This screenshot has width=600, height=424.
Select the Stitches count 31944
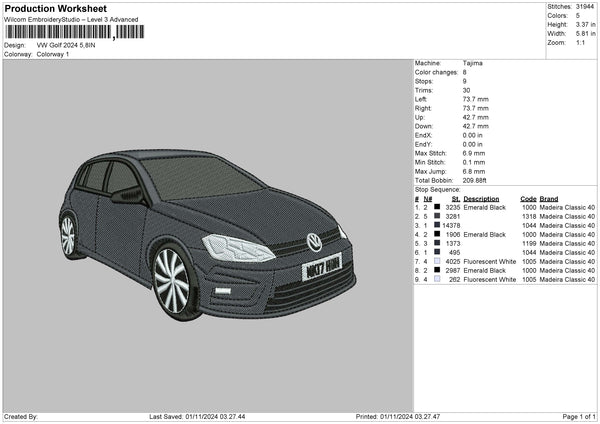(587, 7)
